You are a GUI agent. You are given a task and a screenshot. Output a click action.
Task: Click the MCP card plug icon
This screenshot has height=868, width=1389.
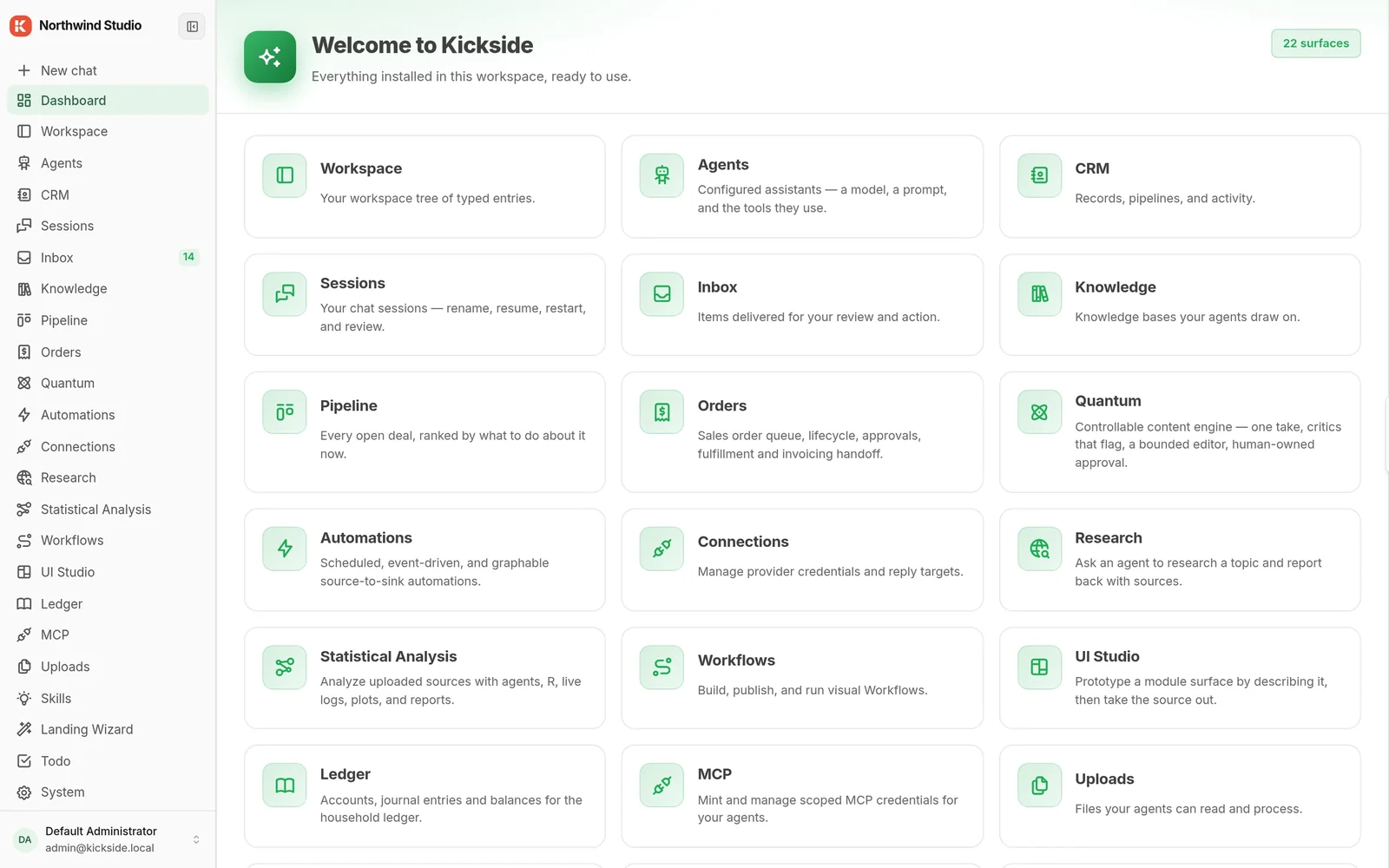pos(662,786)
